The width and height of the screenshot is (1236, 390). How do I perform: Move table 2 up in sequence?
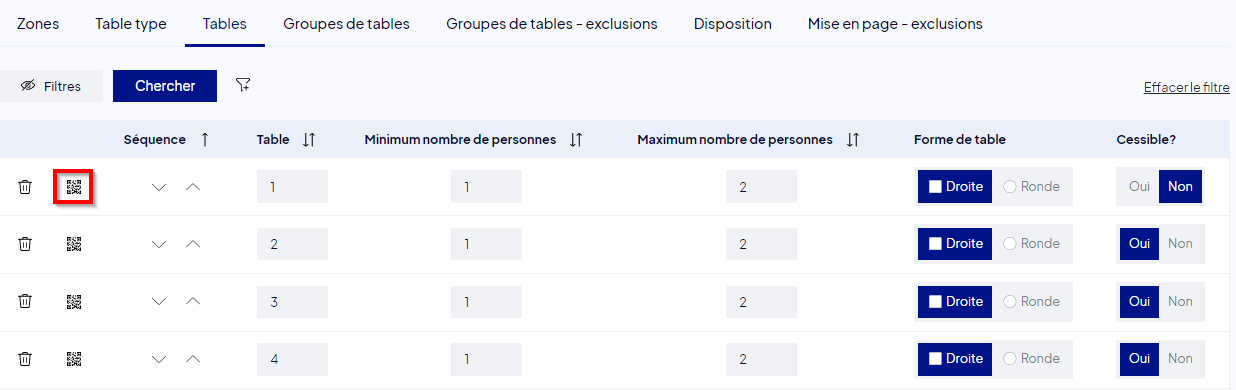pyautogui.click(x=193, y=244)
